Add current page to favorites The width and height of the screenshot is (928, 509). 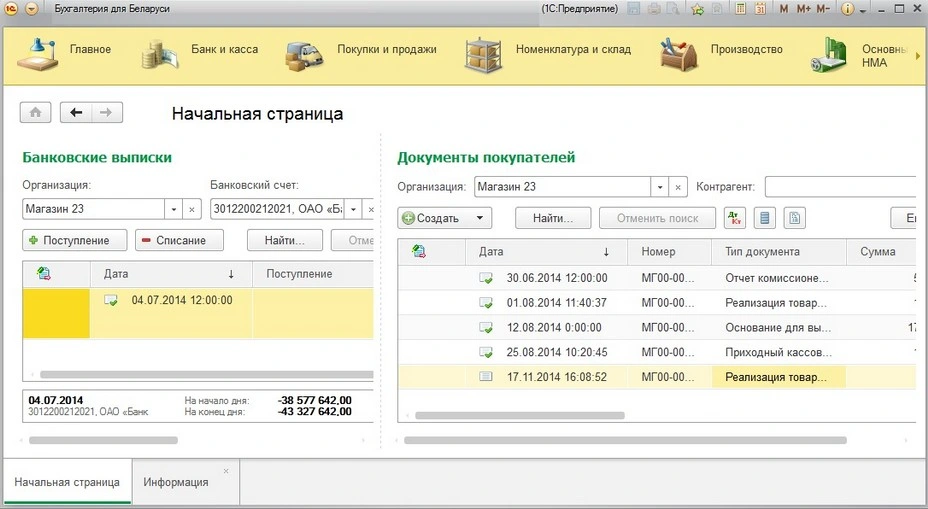pos(696,9)
